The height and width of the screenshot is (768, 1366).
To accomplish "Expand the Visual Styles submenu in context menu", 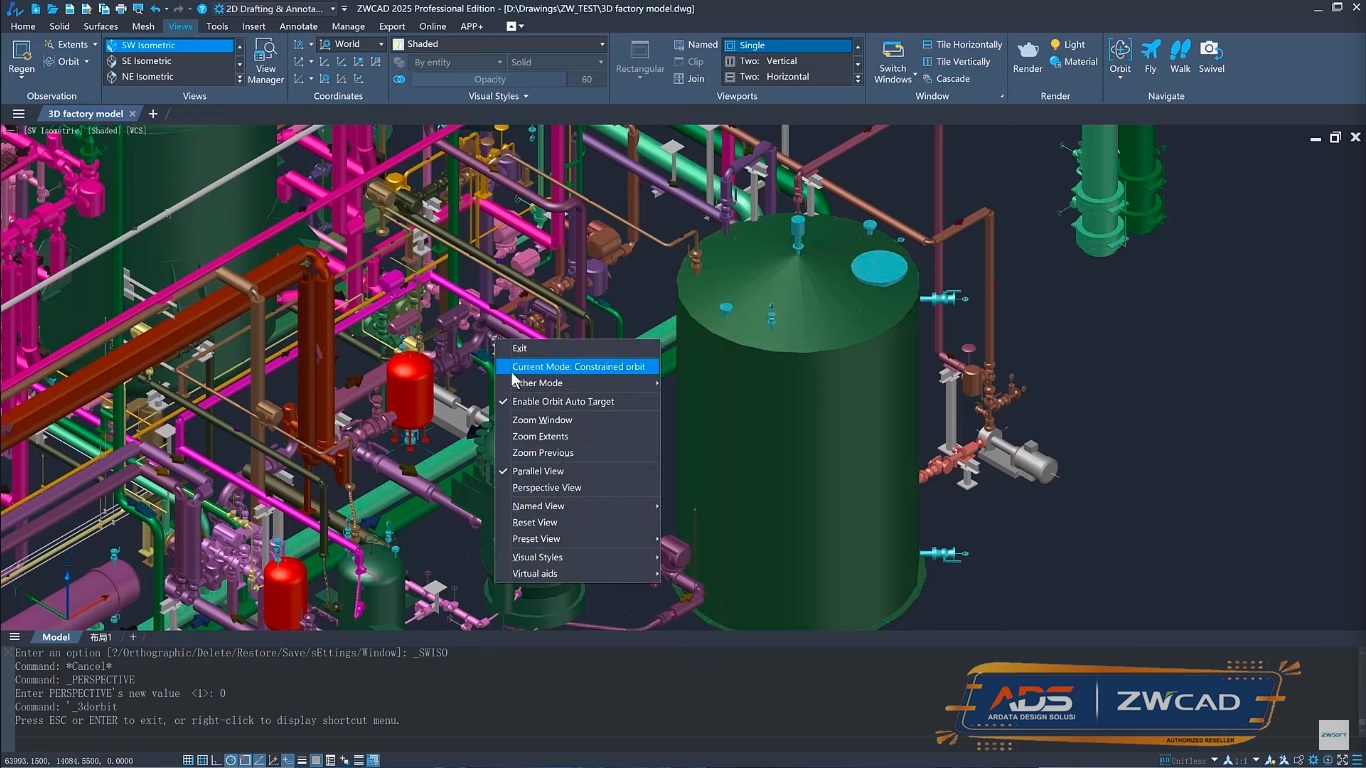I will (x=578, y=557).
